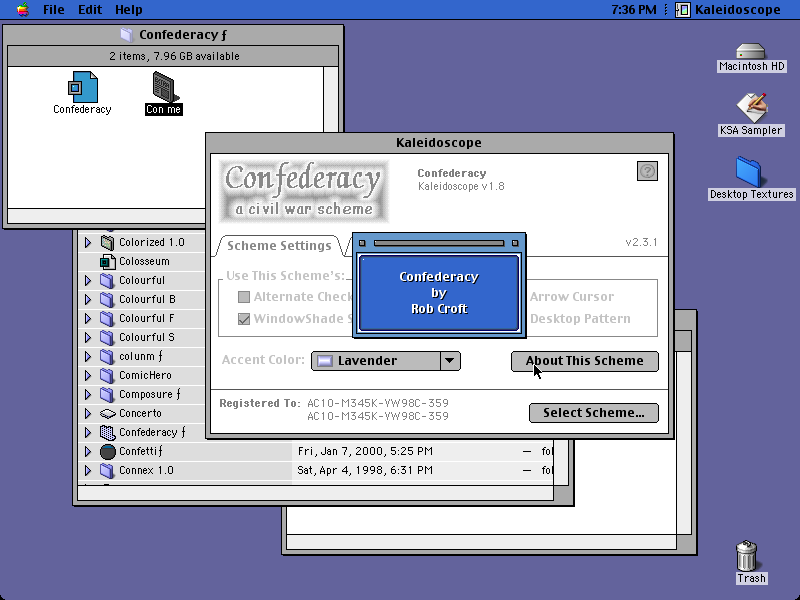Select the Connex 1.0 folder icon
The image size is (800, 600).
107,470
